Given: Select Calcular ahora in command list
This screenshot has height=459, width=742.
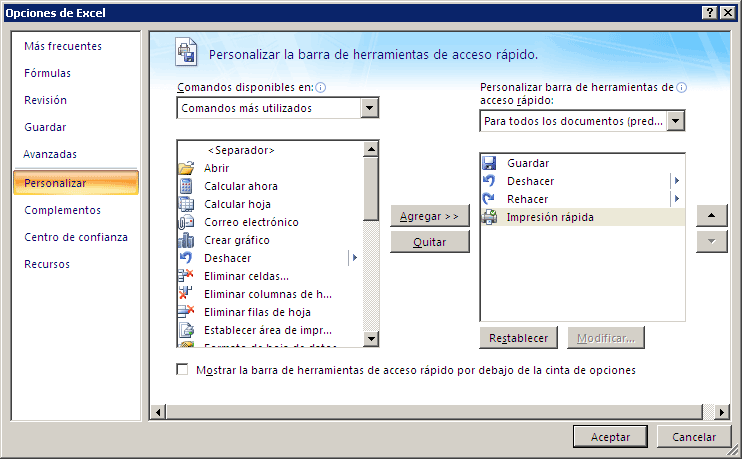Looking at the screenshot, I should click(x=270, y=186).
